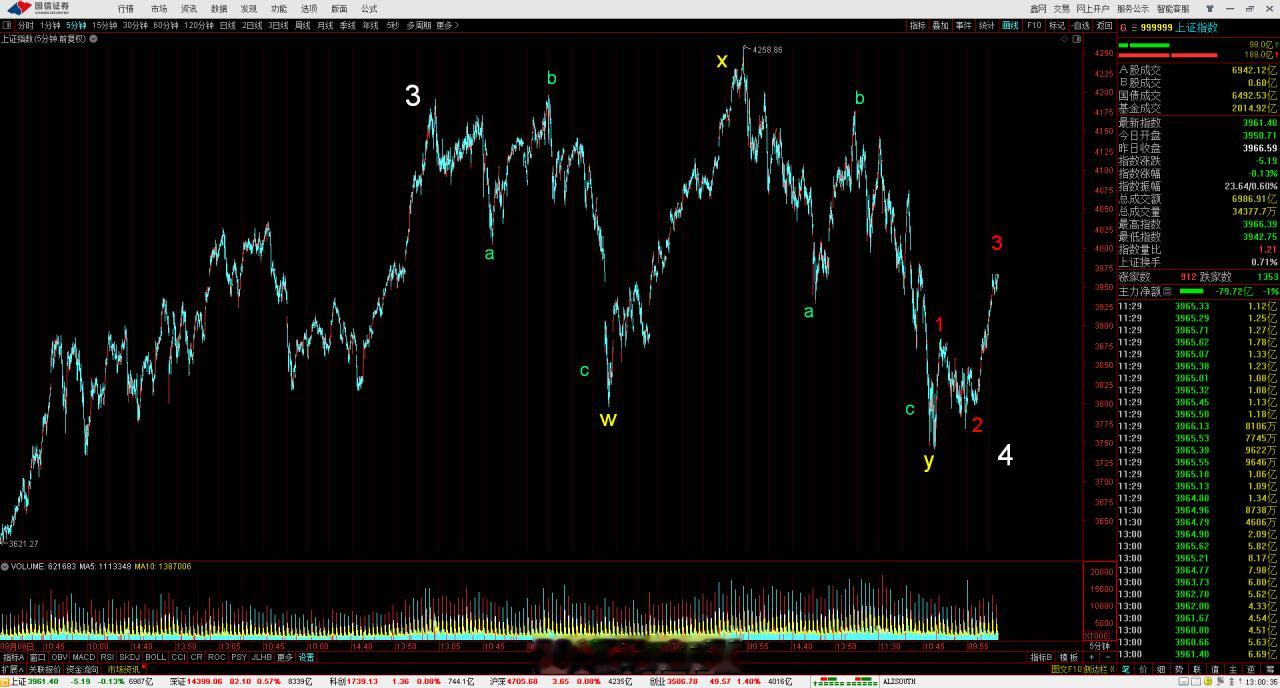Open the 行情 menu
1280x688 pixels.
pos(126,8)
